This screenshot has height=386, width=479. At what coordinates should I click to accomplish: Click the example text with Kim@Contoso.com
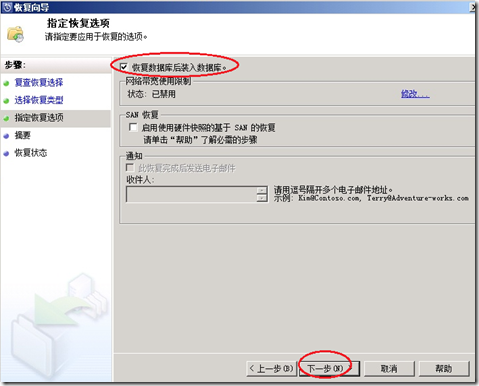371,198
